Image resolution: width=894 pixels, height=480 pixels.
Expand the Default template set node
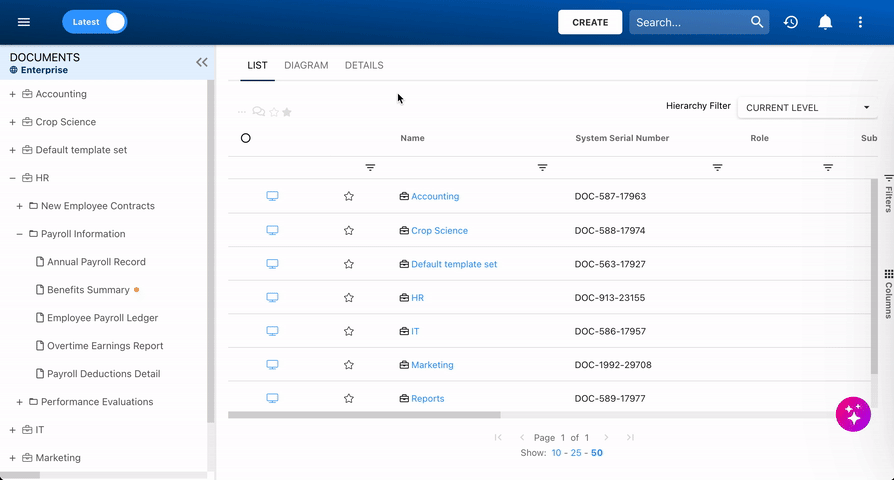12,150
